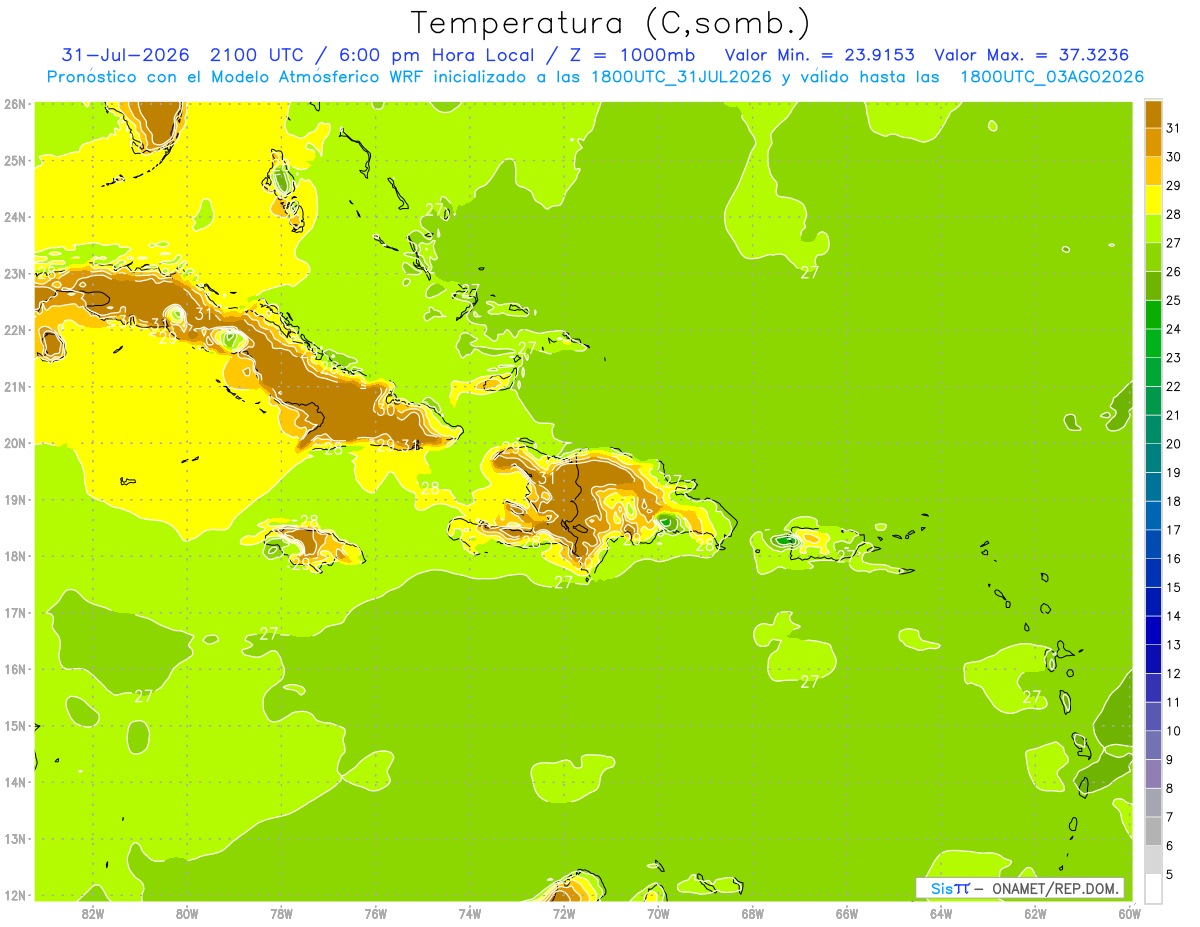Click legend value '18'

pyautogui.click(x=1174, y=502)
